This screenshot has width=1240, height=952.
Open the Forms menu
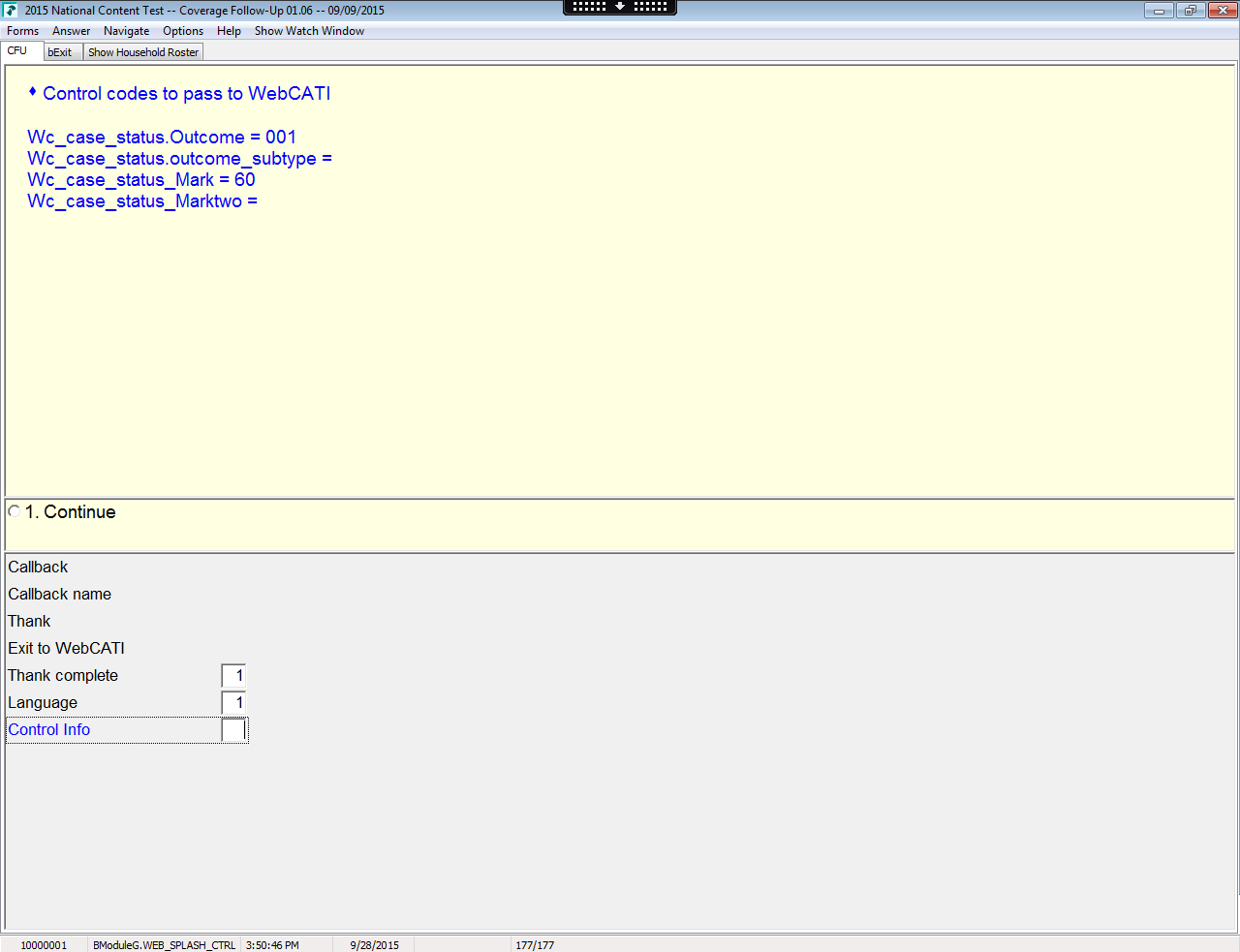coord(23,31)
